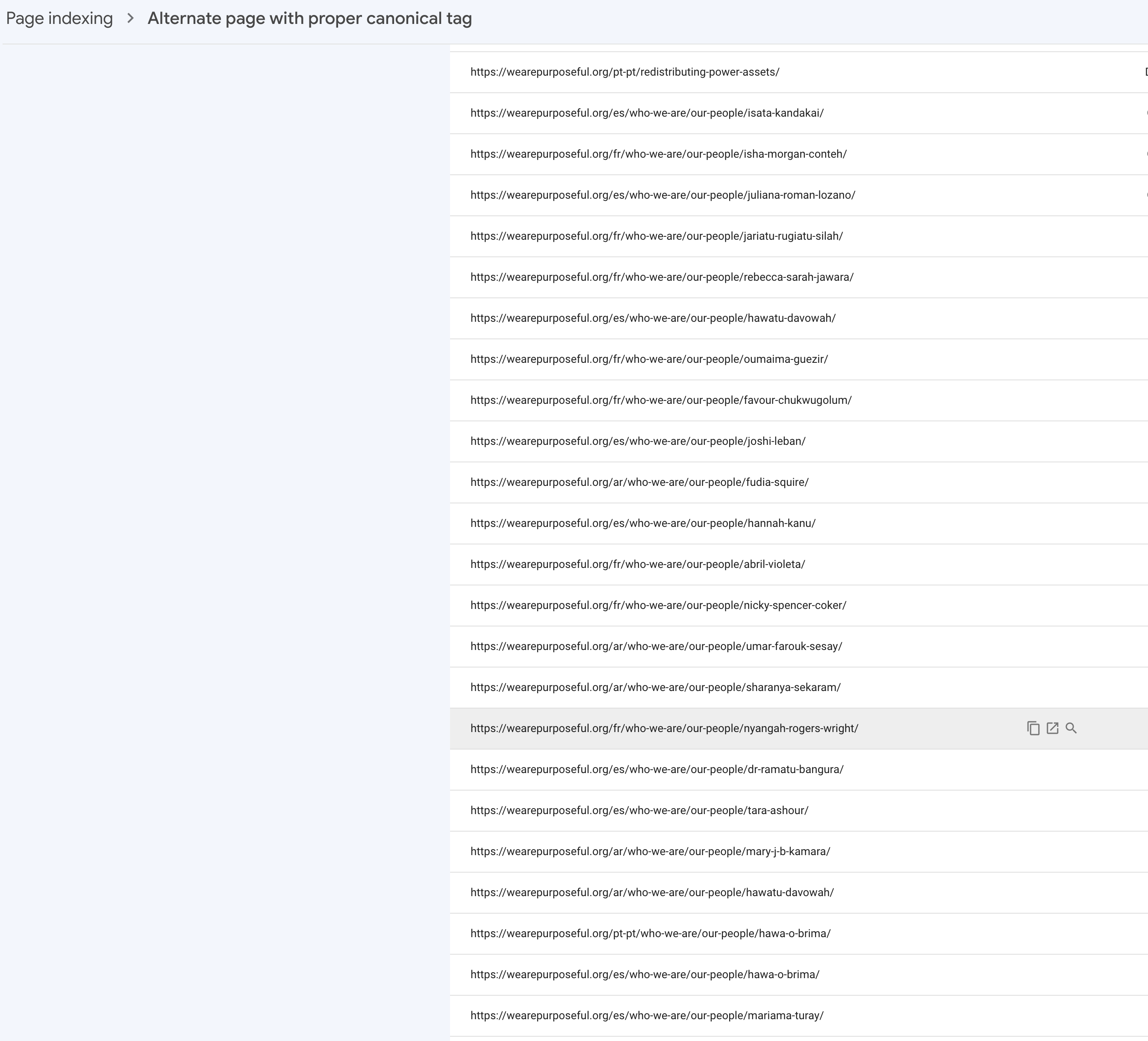
Task: Select es isata-kandakai URL row
Action: (x=799, y=113)
